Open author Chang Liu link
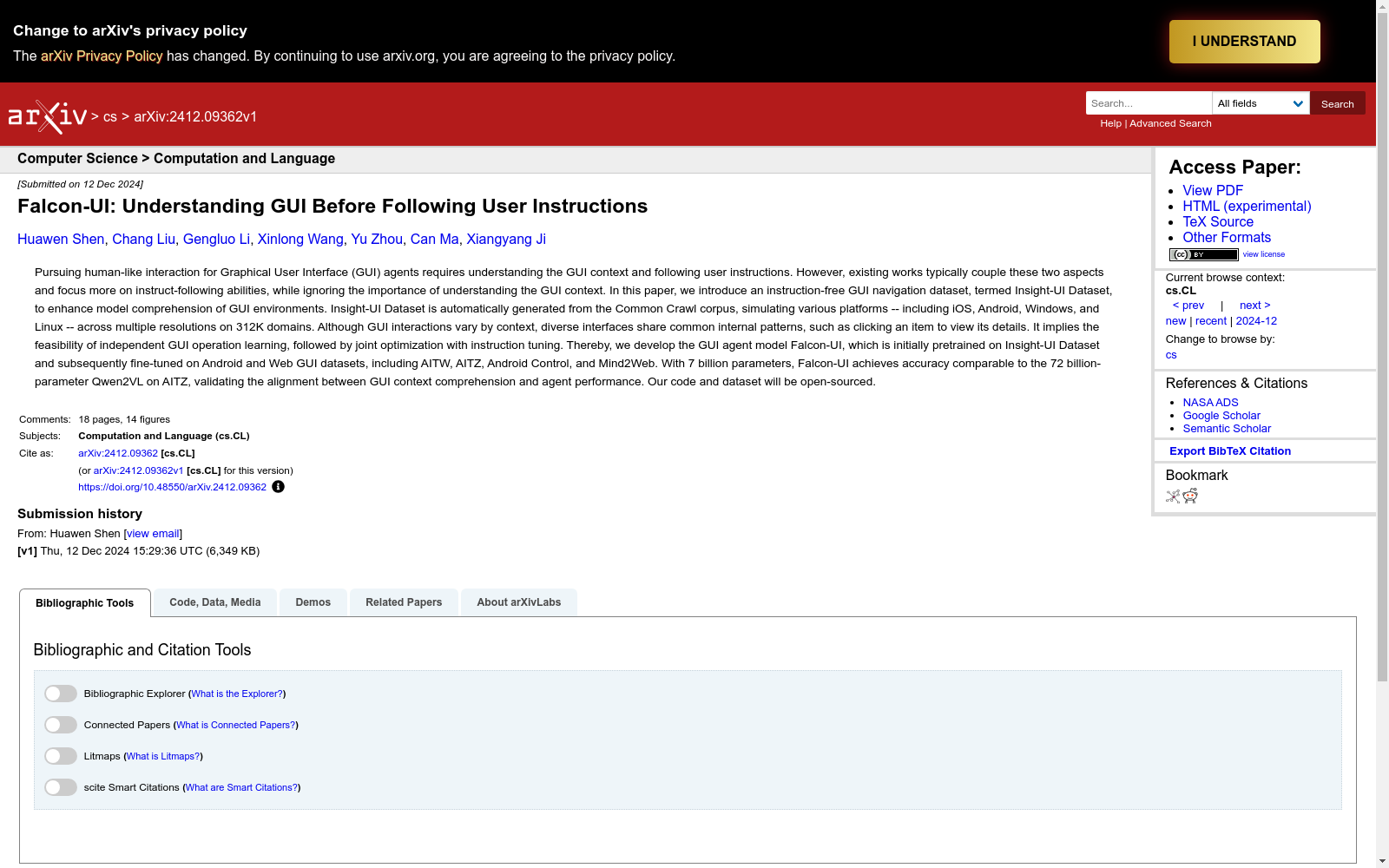Image resolution: width=1389 pixels, height=868 pixels. click(x=143, y=239)
